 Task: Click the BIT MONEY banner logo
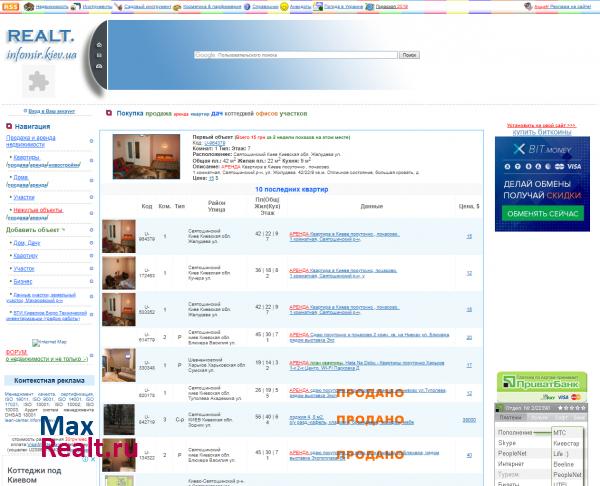coord(542,149)
